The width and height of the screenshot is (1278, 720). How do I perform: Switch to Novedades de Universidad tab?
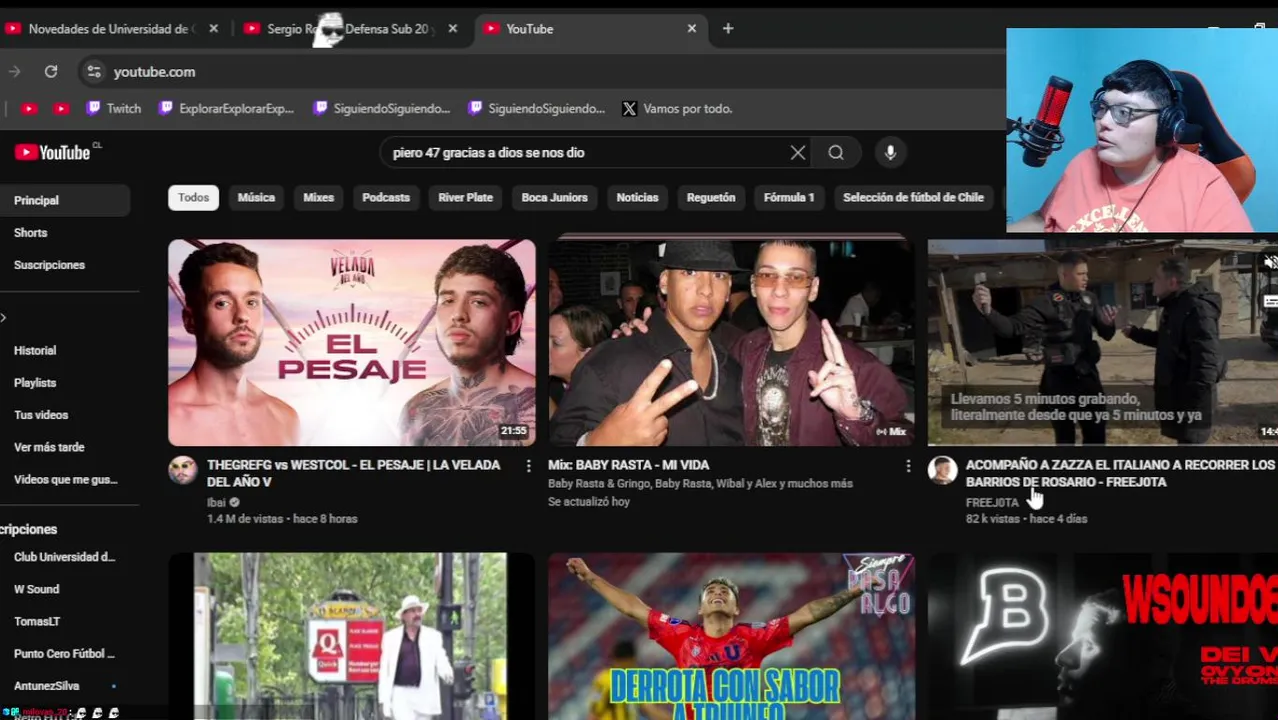tap(110, 29)
